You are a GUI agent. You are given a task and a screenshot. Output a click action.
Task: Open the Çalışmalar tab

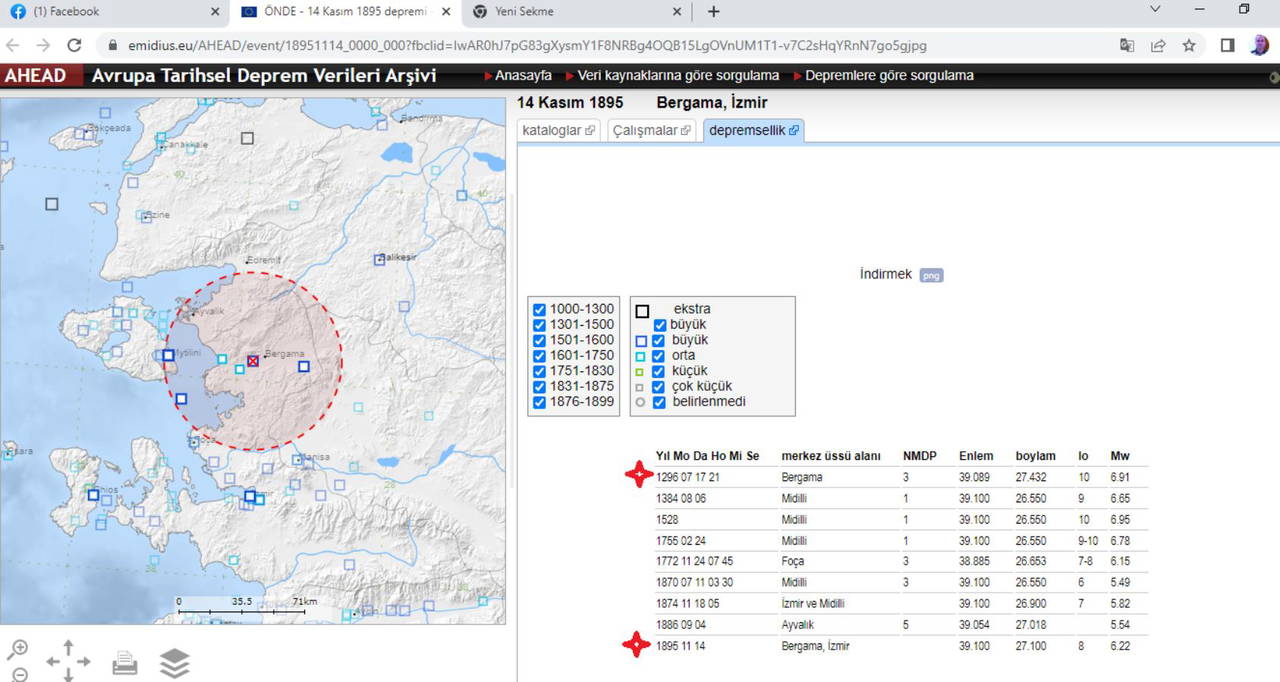tap(651, 130)
